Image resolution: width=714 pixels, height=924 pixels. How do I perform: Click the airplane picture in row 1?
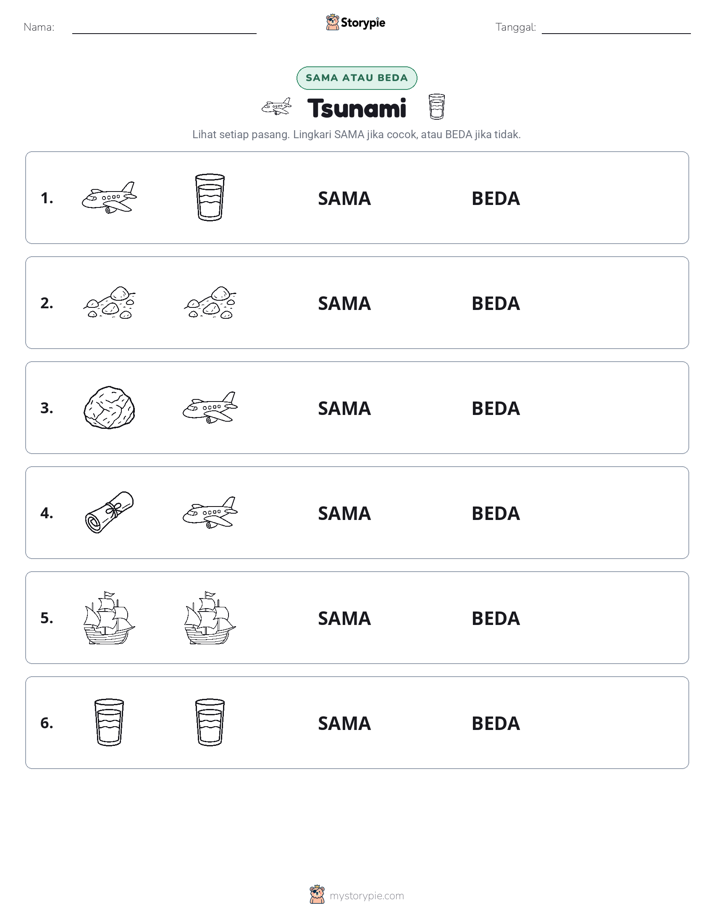(109, 197)
